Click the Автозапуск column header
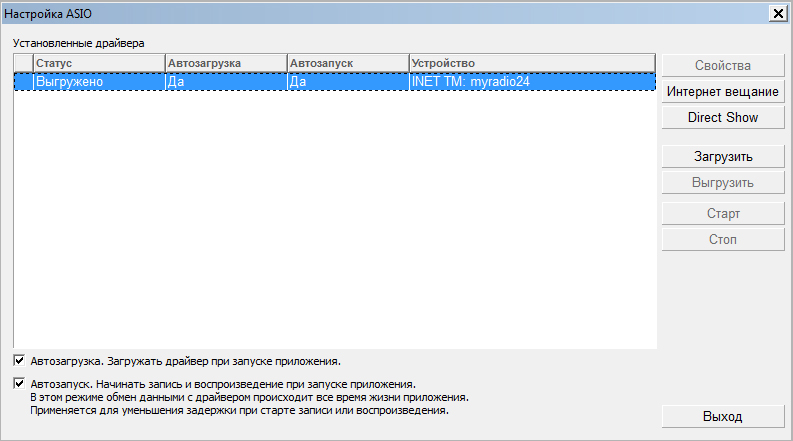Screen dimensions: 793x441 click(x=347, y=63)
